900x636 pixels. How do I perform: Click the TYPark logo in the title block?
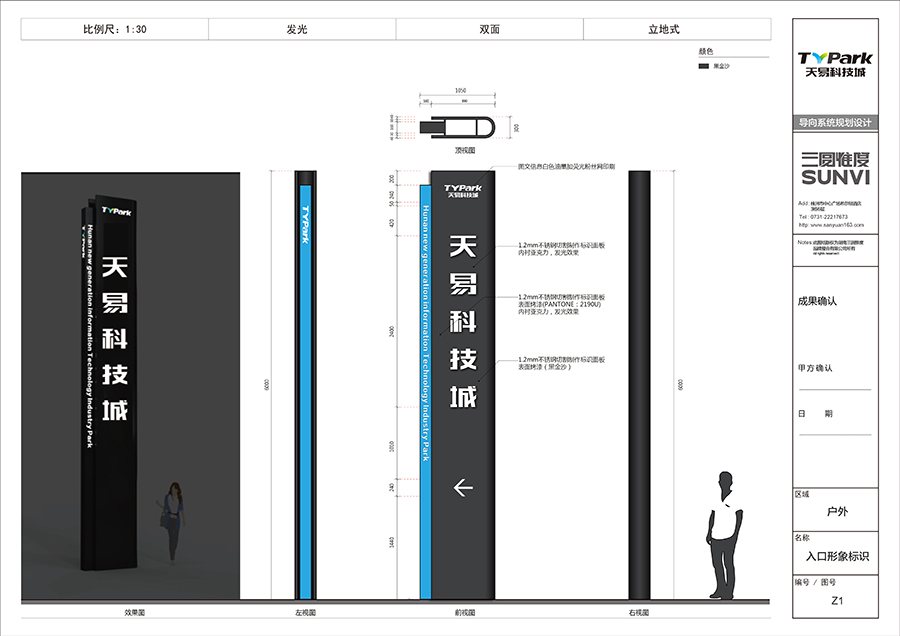coord(835,65)
